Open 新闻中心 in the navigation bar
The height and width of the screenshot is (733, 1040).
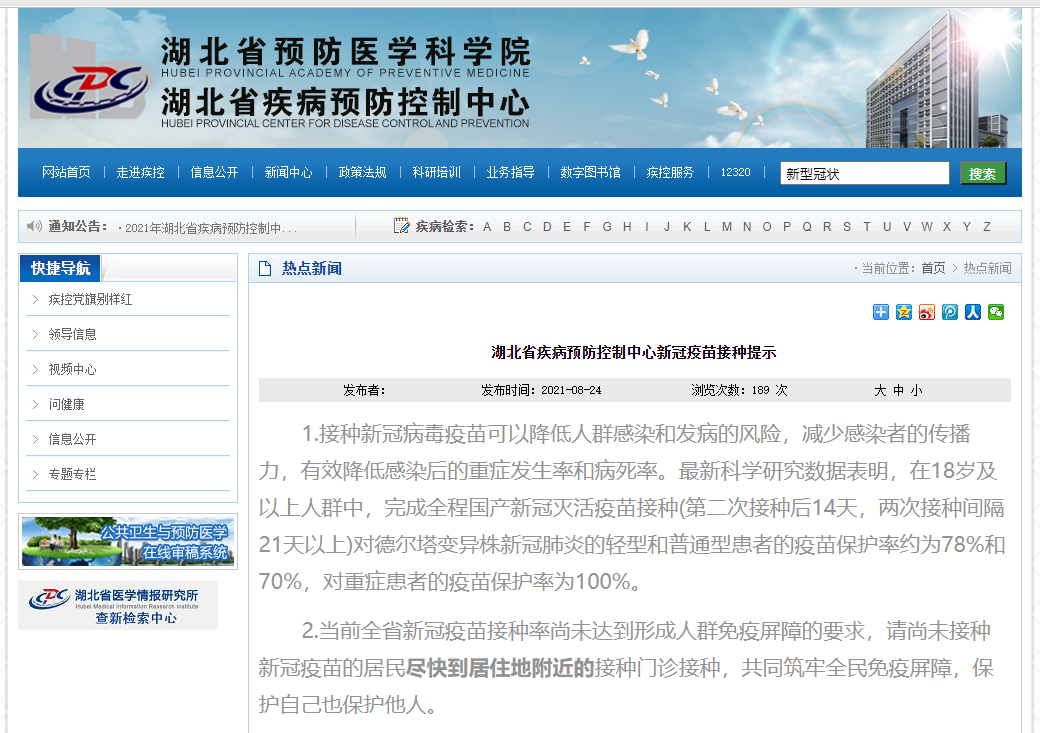[x=288, y=173]
